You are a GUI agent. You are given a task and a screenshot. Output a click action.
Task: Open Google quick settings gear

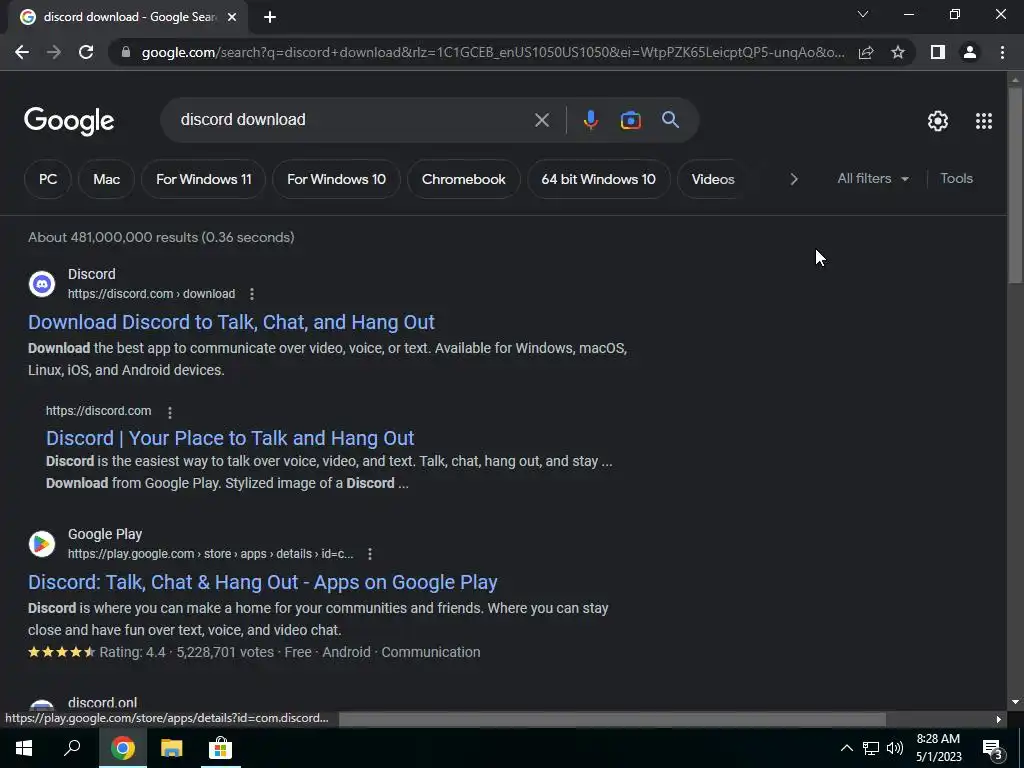(x=938, y=121)
